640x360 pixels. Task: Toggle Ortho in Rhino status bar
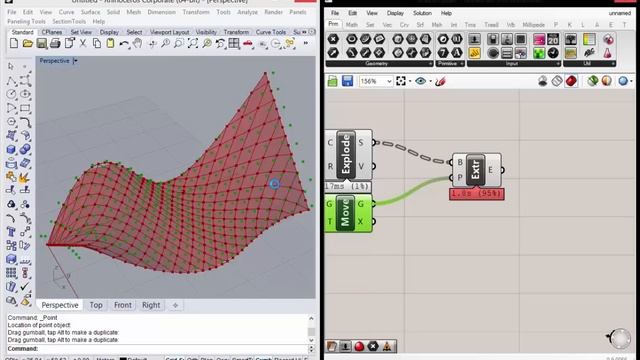(x=192, y=358)
